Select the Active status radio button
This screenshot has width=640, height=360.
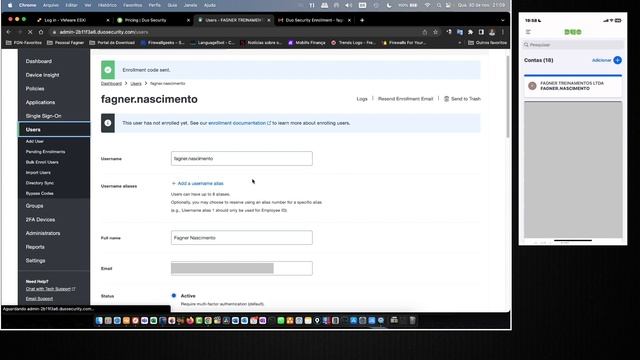pos(174,296)
